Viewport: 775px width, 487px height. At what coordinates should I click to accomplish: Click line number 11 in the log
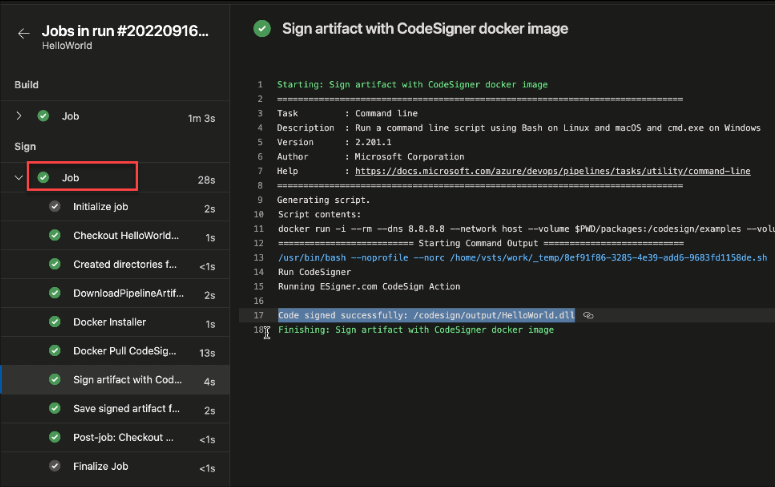tap(258, 229)
